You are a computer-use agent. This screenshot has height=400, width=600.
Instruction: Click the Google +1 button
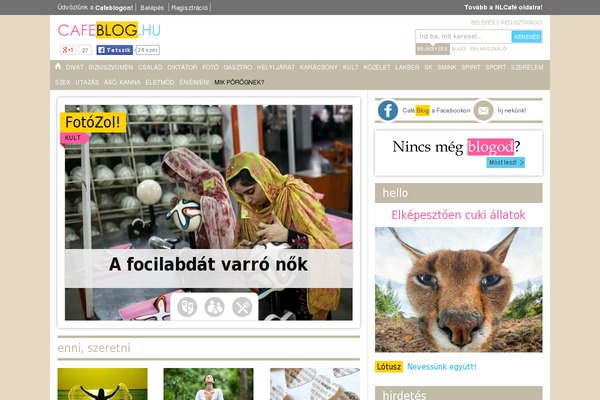68,50
